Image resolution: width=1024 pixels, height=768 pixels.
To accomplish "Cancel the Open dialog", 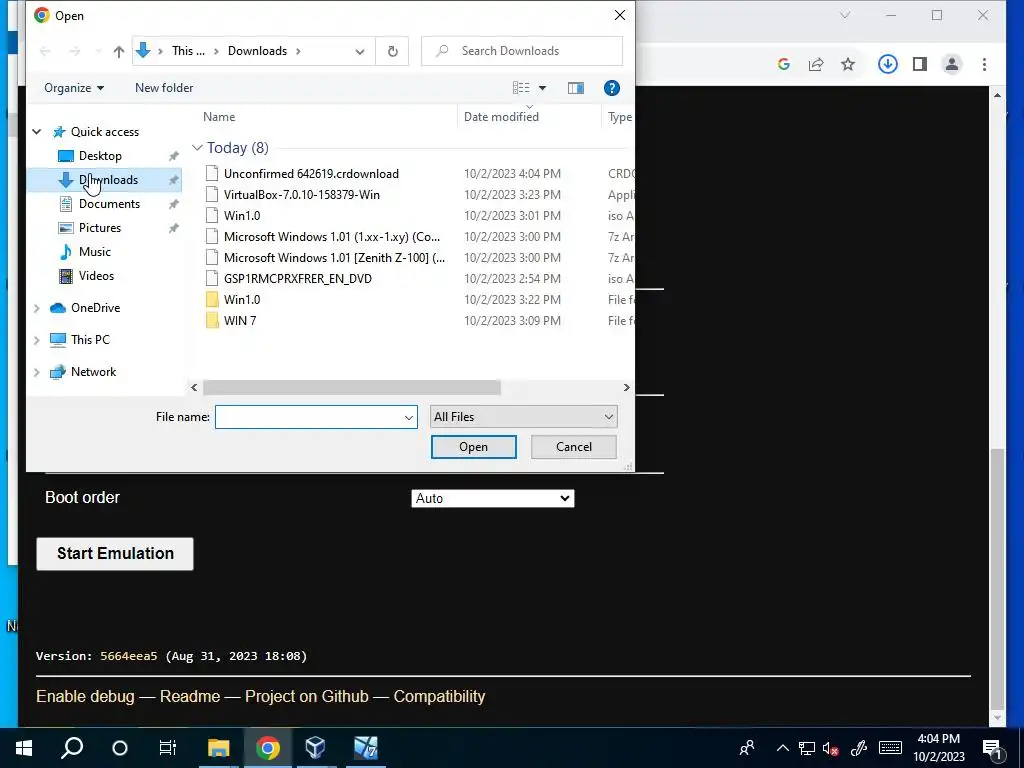I will coord(573,447).
